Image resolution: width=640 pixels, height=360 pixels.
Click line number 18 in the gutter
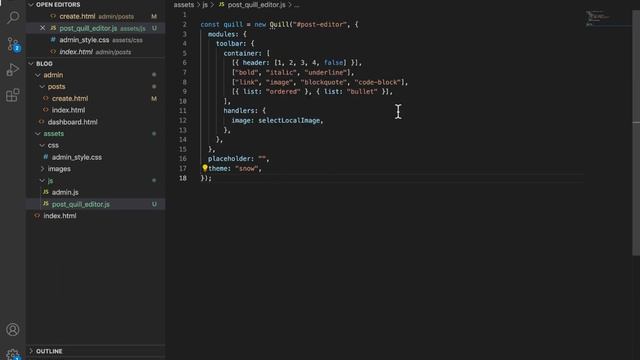182,178
